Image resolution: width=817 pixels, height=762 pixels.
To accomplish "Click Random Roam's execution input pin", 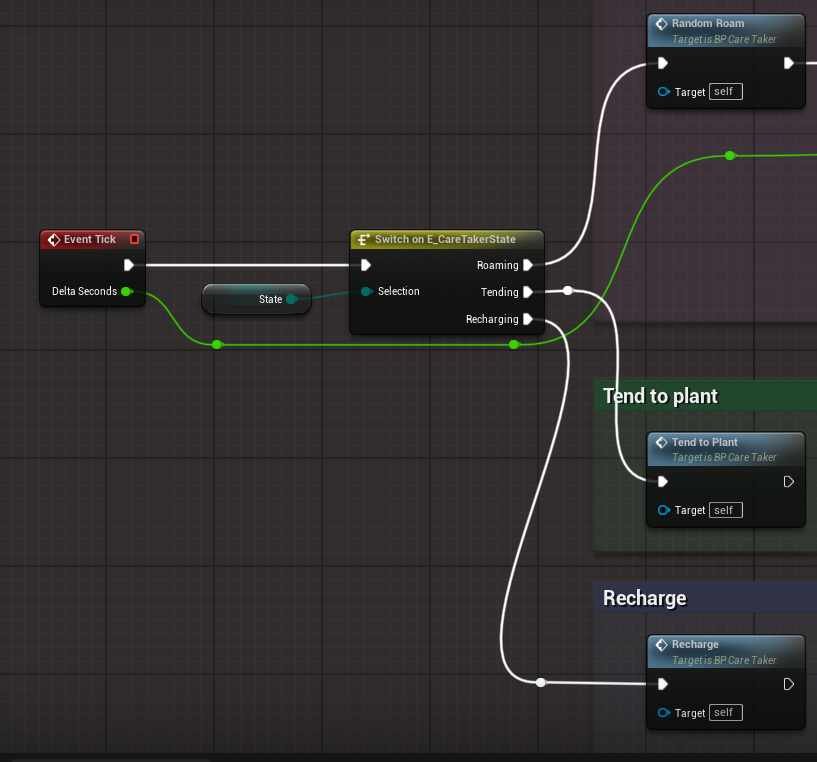I will [x=663, y=63].
